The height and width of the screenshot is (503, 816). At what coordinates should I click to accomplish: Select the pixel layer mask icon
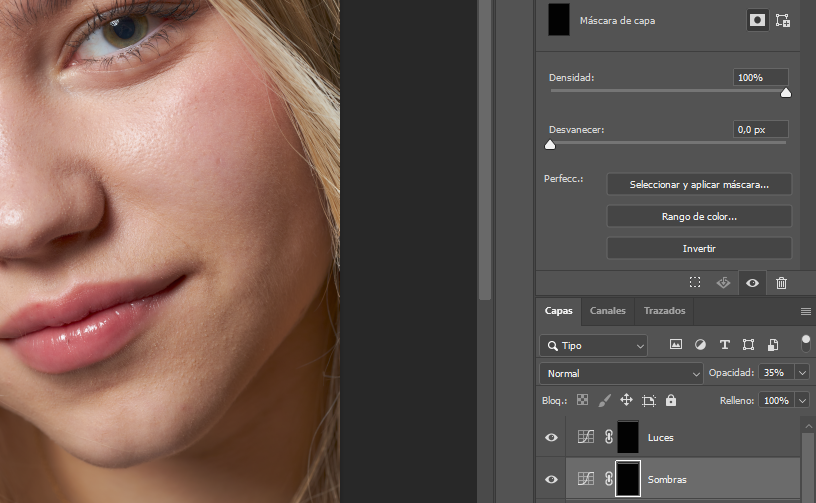[758, 20]
